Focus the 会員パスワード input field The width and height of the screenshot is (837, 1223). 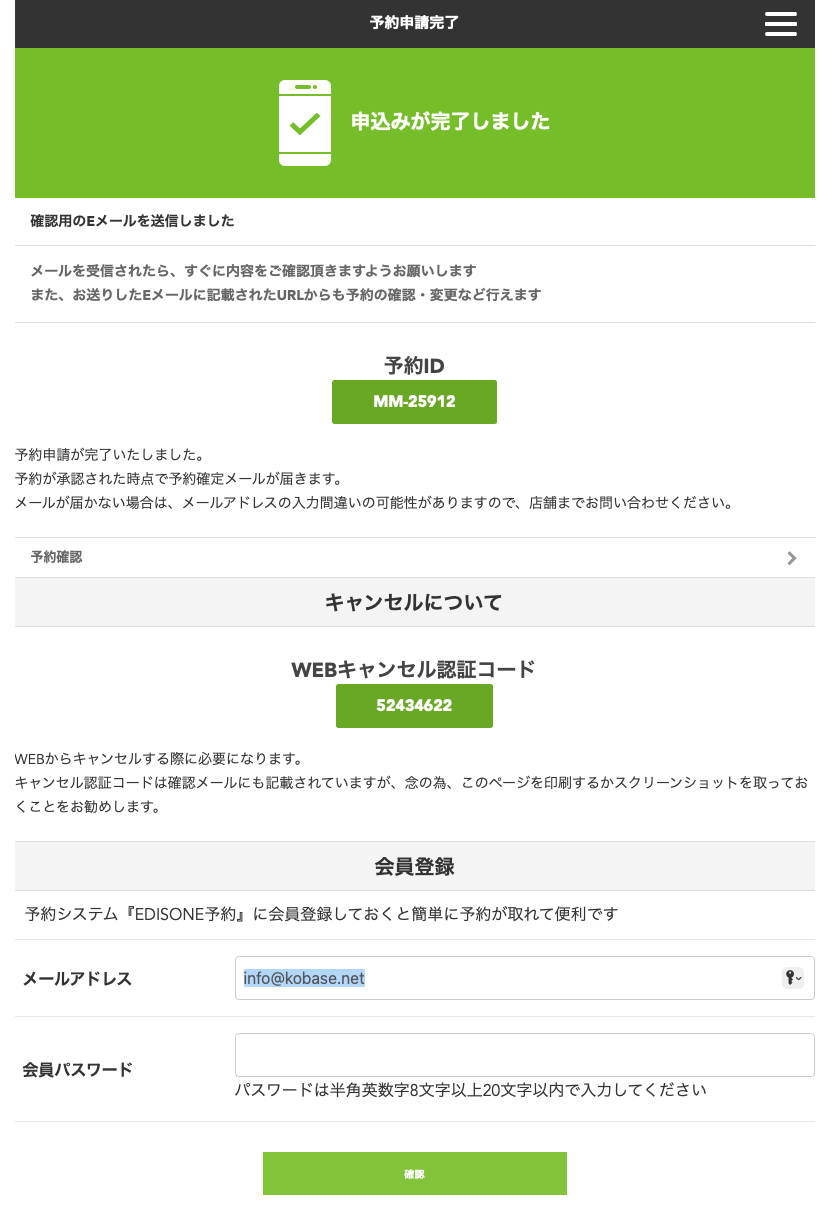pyautogui.click(x=524, y=1055)
